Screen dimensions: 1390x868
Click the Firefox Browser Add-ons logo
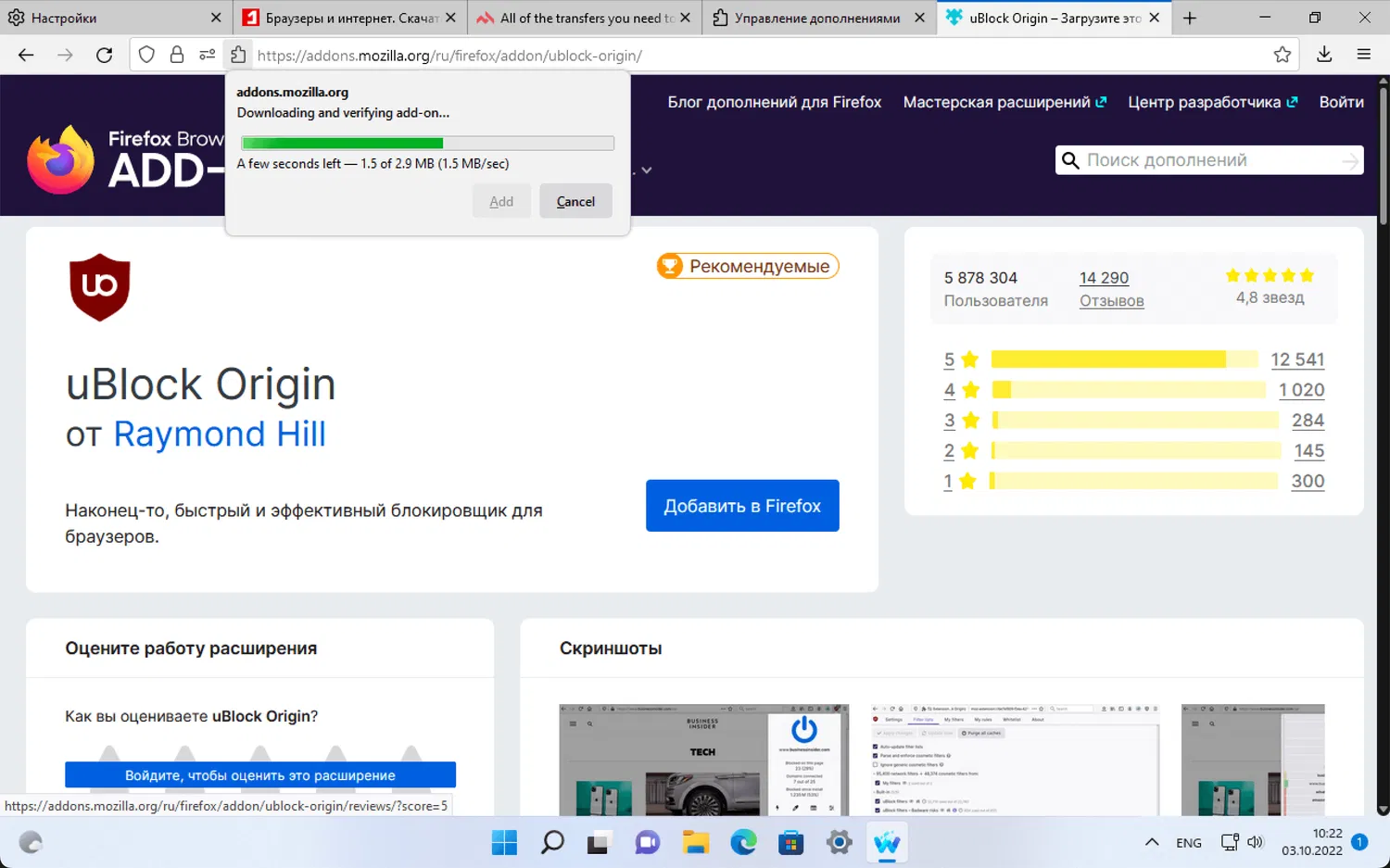pos(125,159)
